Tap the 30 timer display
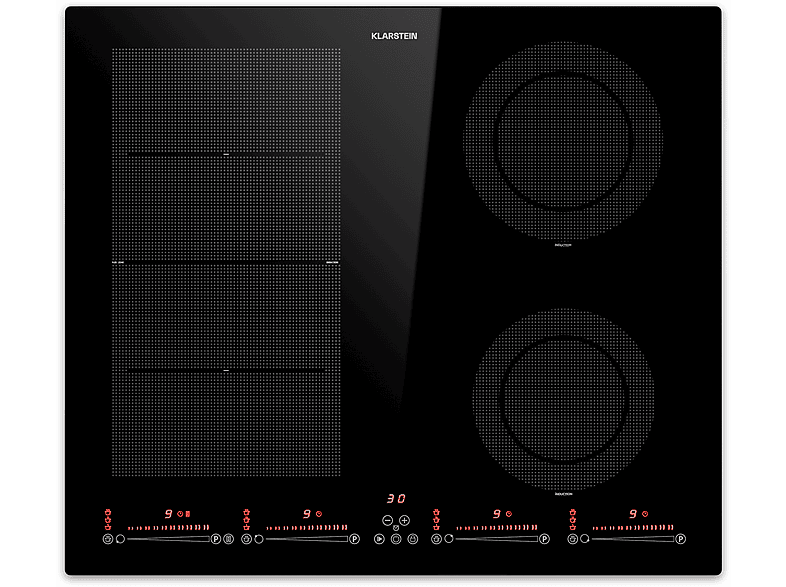 [396, 499]
